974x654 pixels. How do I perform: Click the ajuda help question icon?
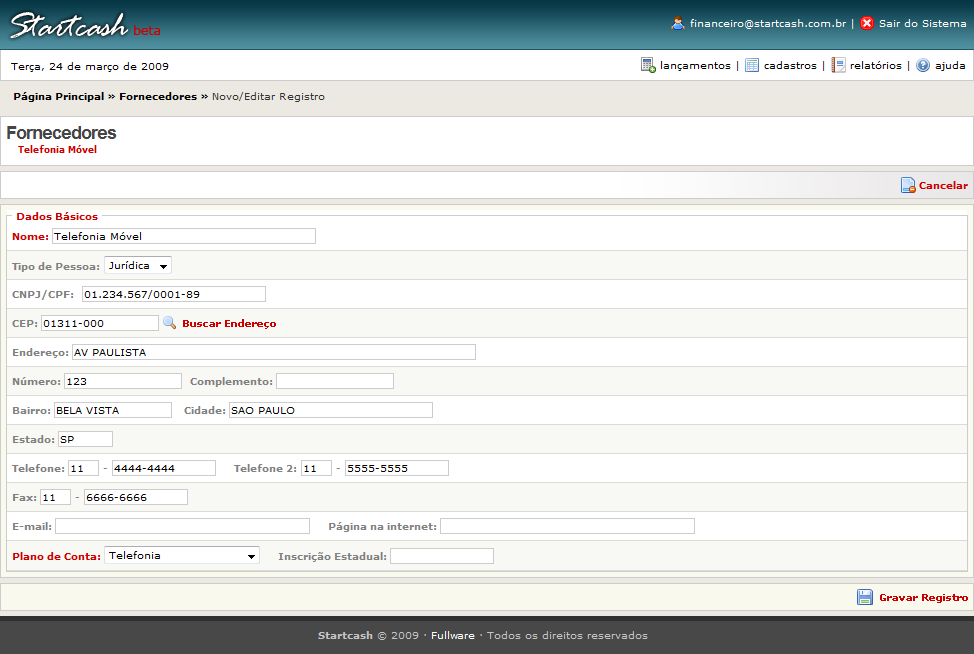point(923,65)
